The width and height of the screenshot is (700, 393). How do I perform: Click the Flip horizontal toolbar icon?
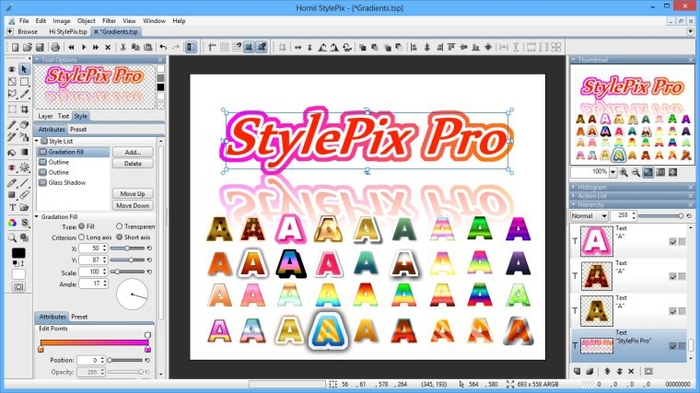(298, 47)
